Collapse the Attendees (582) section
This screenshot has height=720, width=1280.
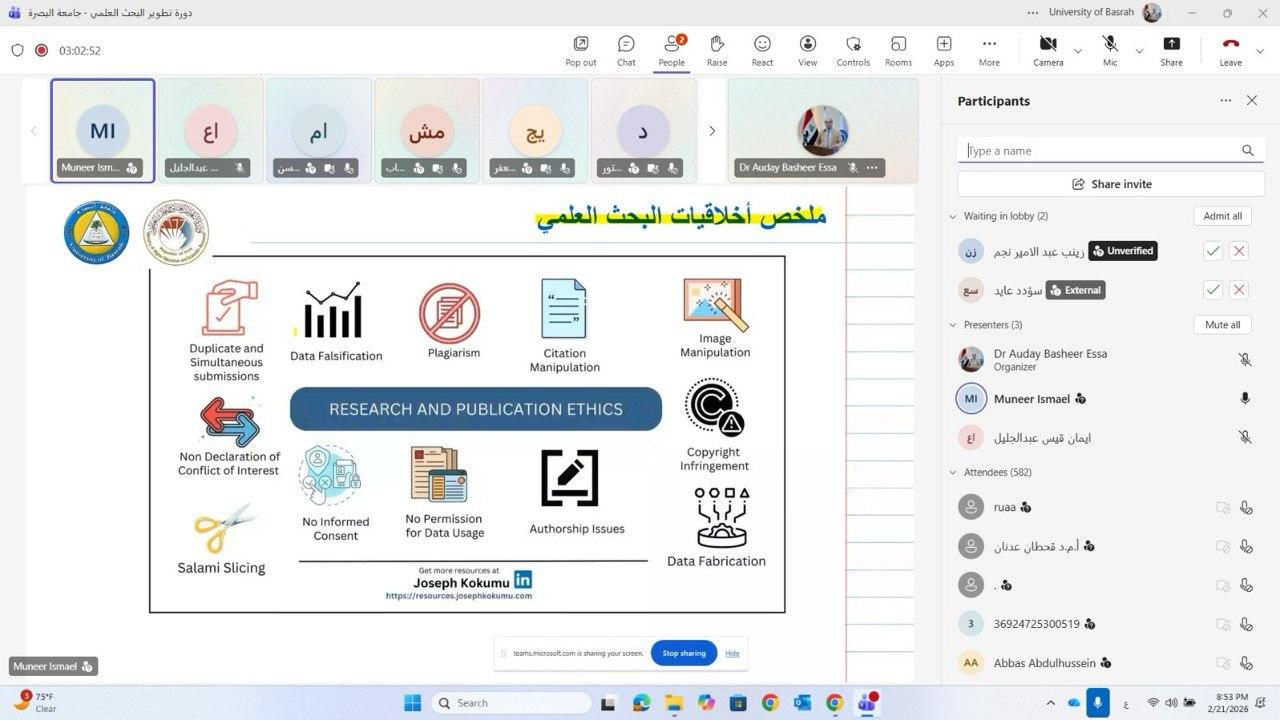click(x=951, y=472)
